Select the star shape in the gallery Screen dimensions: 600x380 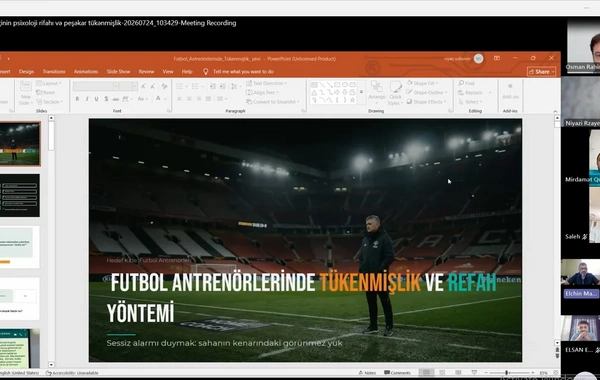pyautogui.click(x=352, y=100)
